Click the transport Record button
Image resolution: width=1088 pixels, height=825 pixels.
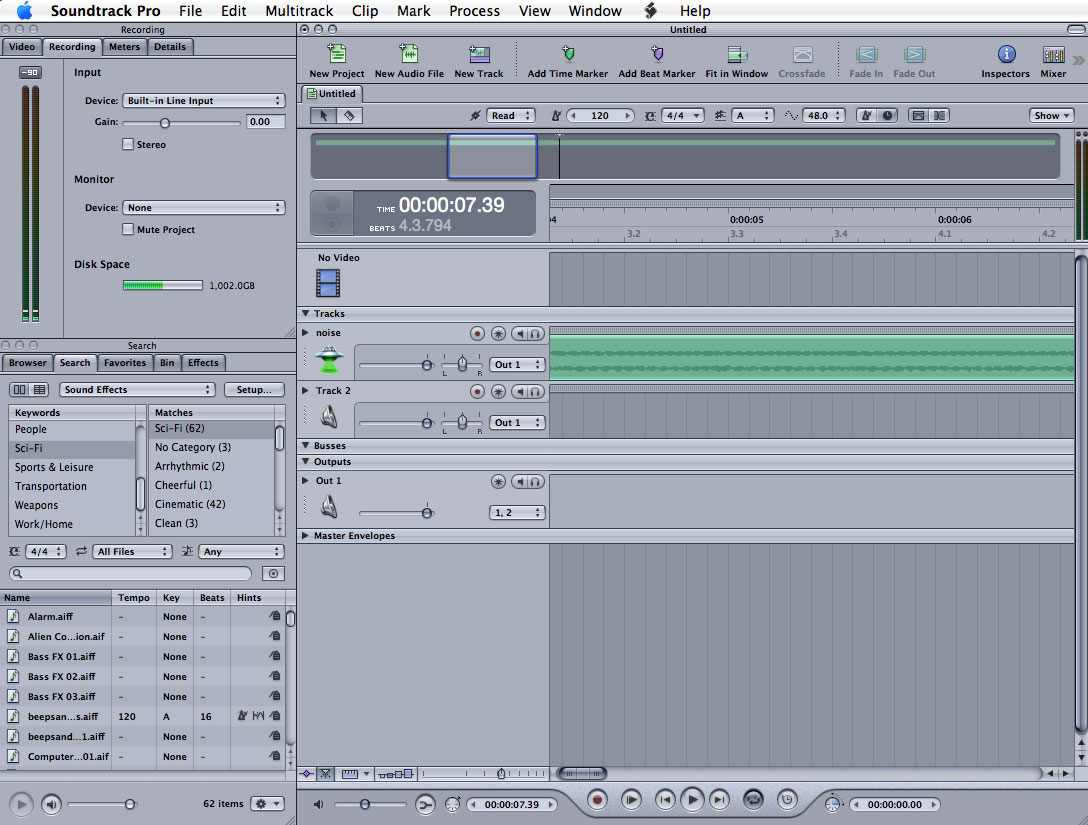tap(597, 800)
